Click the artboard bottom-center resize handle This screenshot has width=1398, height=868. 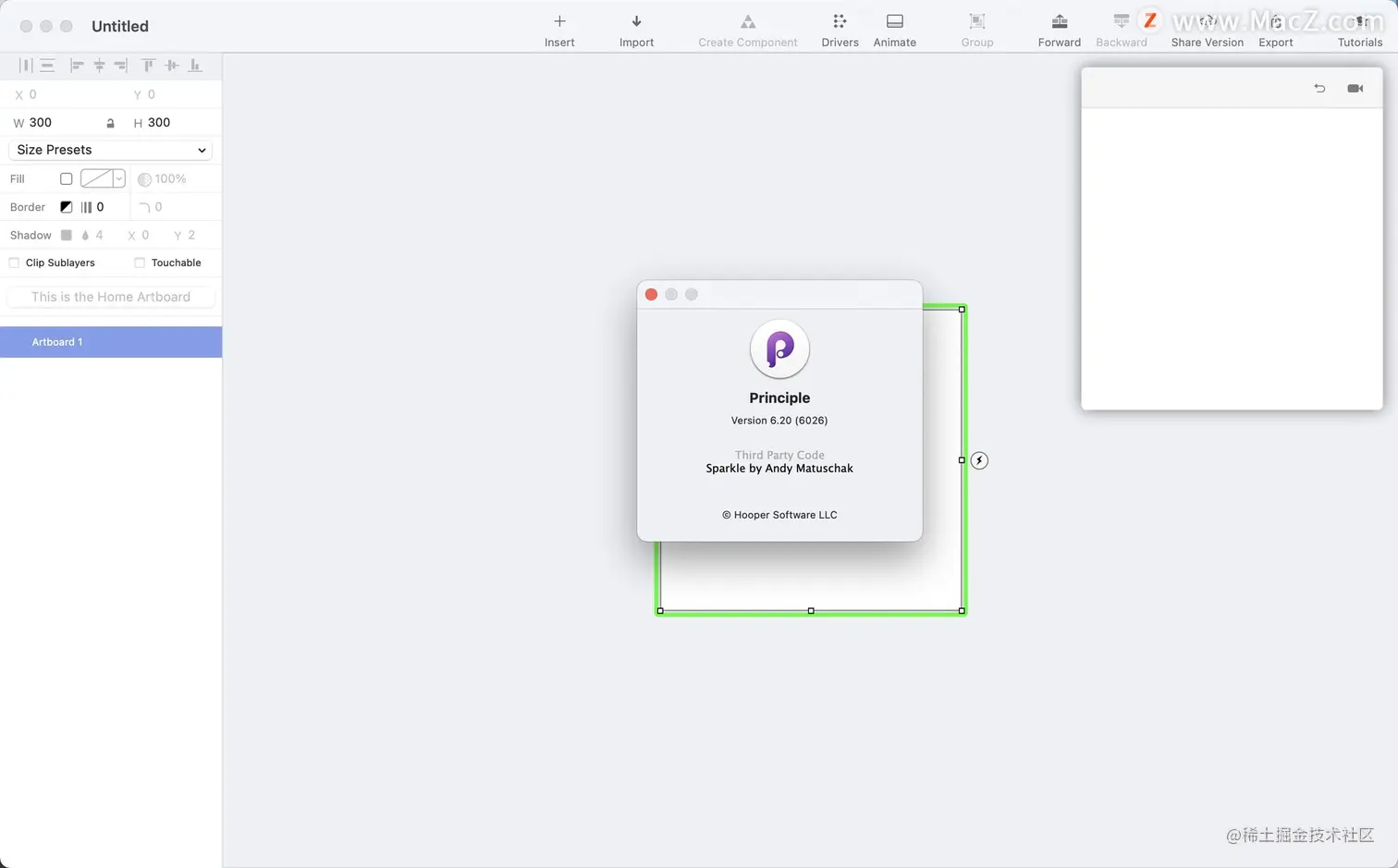coord(811,611)
